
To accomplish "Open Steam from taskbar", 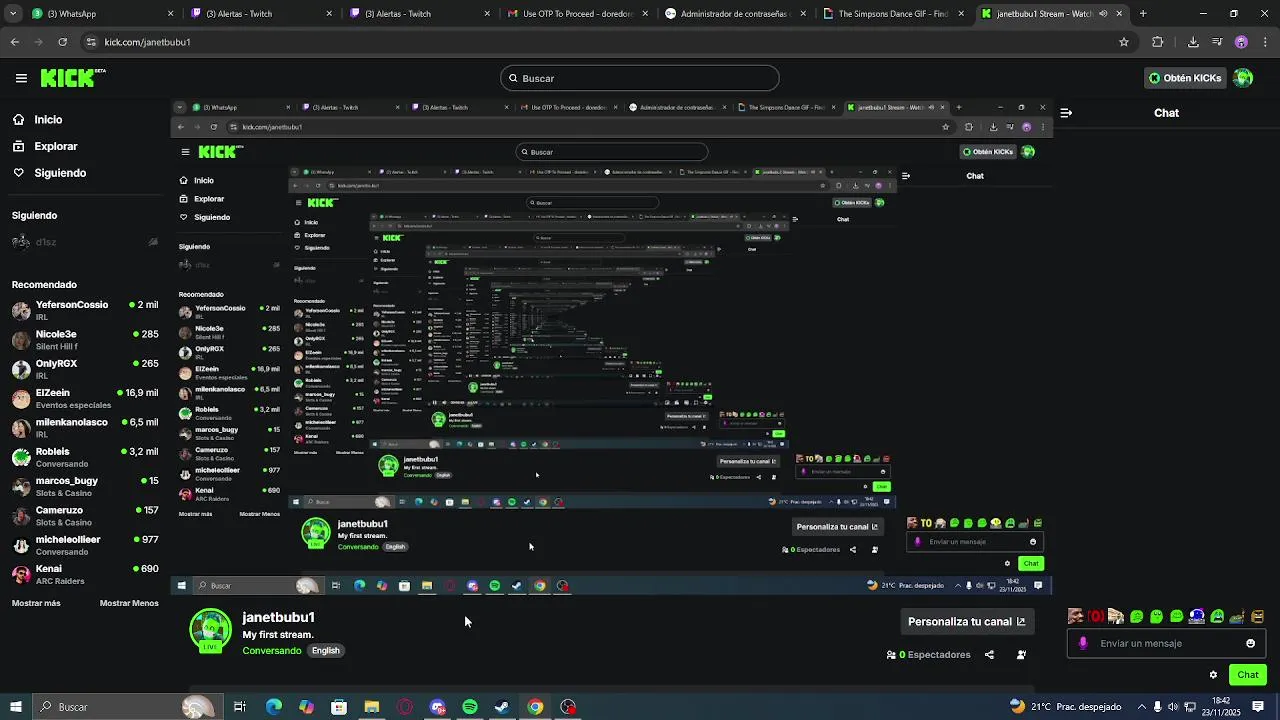I will [502, 707].
